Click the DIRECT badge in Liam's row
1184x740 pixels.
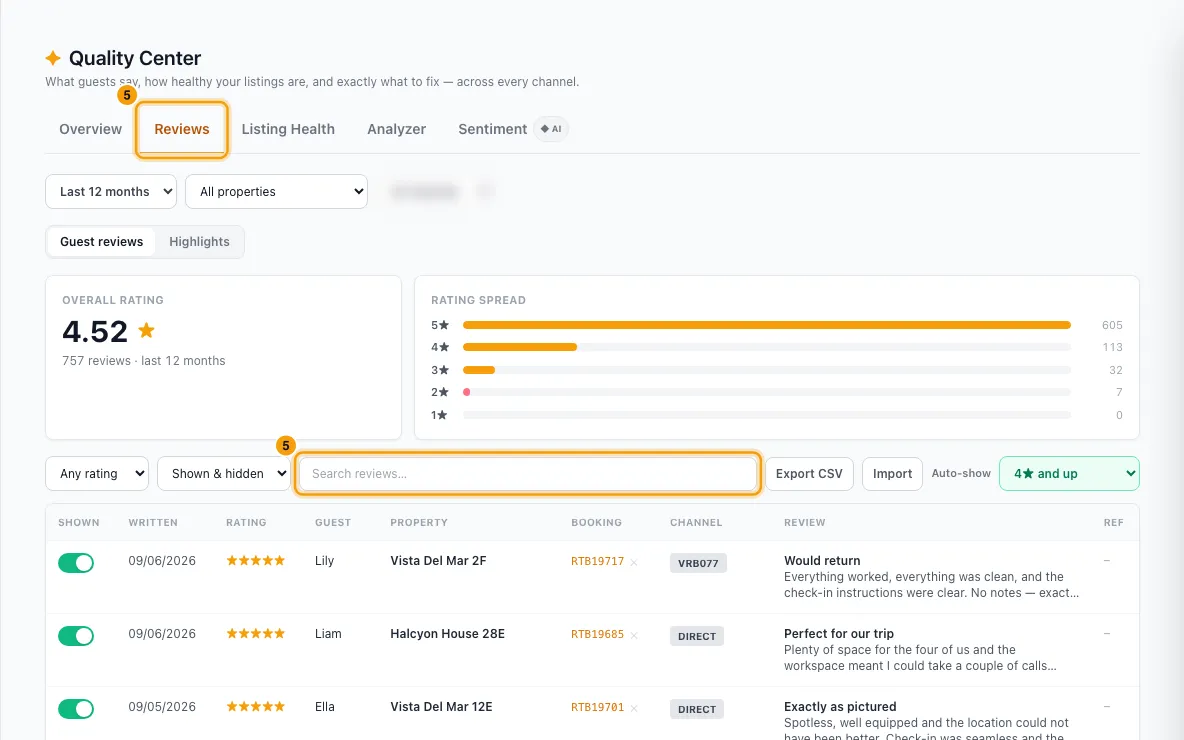696,637
